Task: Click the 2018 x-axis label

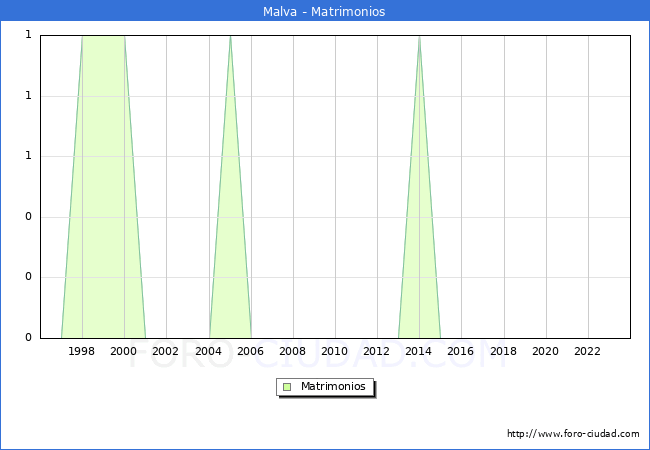Action: pos(503,351)
